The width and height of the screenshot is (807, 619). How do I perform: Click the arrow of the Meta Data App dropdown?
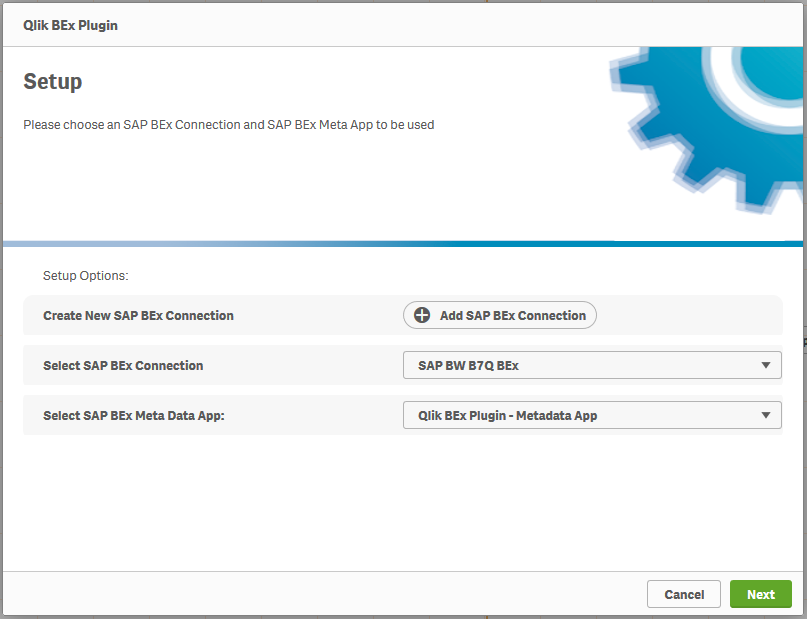[x=766, y=415]
